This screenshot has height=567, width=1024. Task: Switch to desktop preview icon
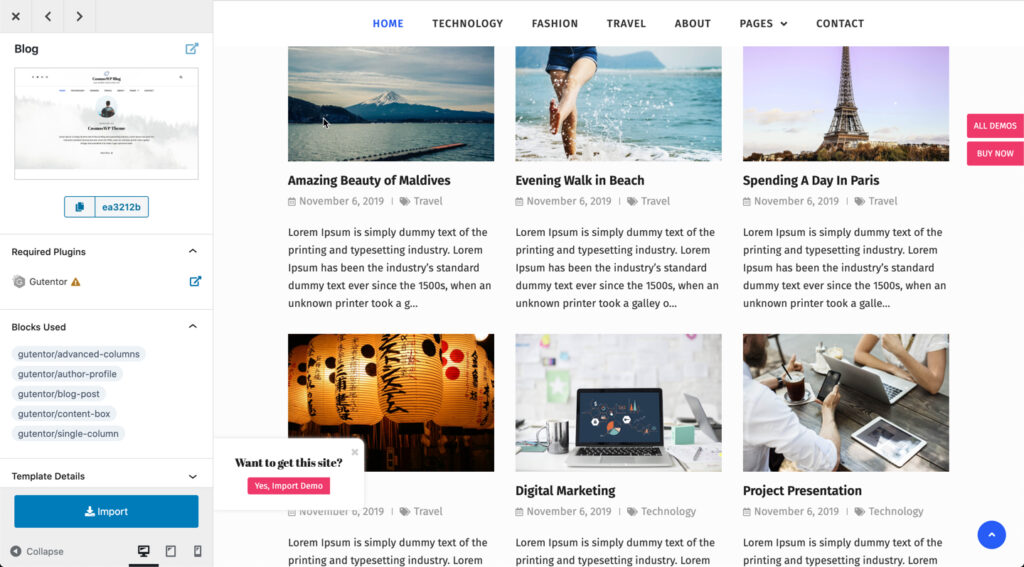click(x=144, y=551)
